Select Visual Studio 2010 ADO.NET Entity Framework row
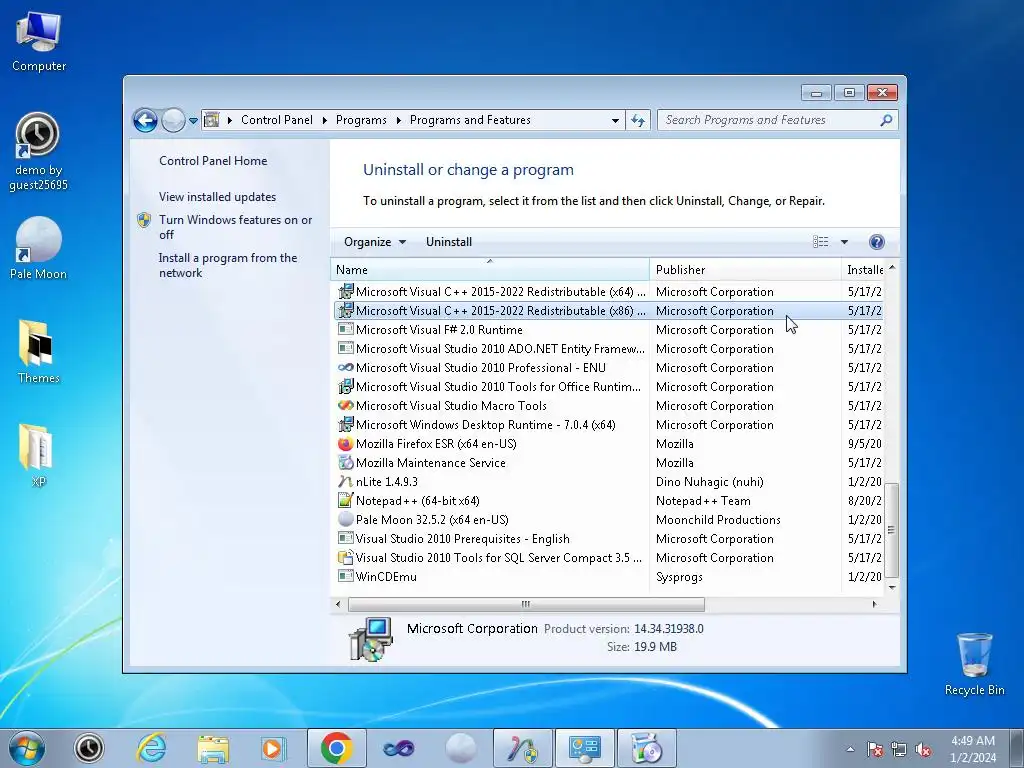 (x=608, y=349)
